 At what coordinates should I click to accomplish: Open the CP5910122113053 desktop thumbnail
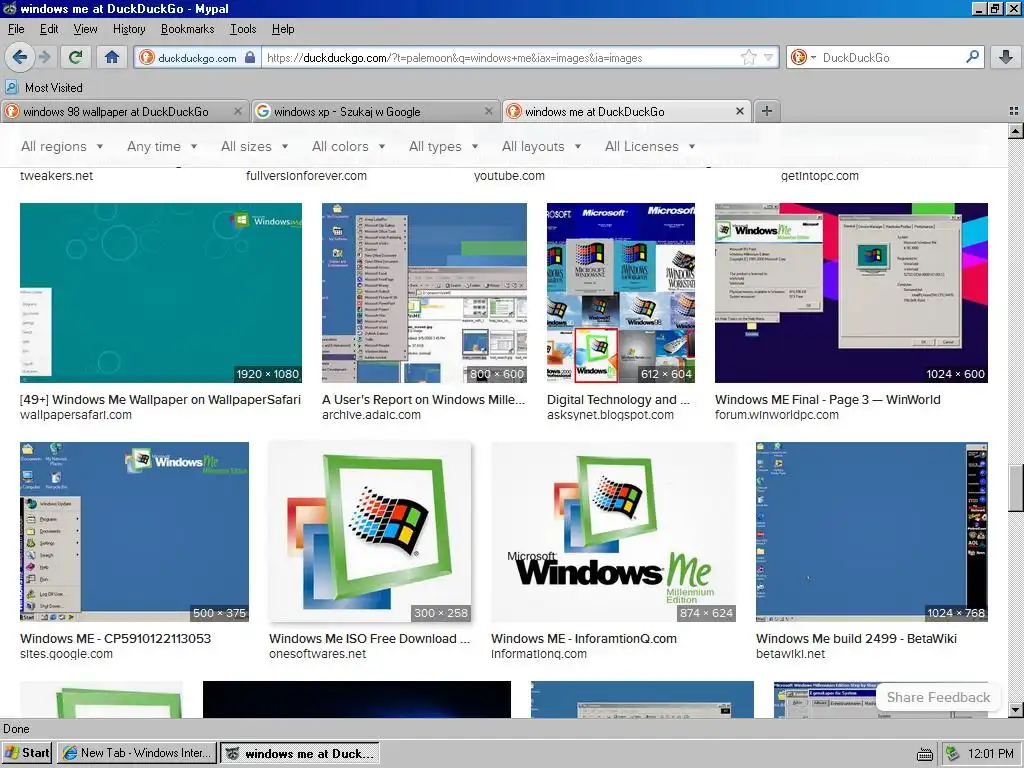tap(135, 532)
